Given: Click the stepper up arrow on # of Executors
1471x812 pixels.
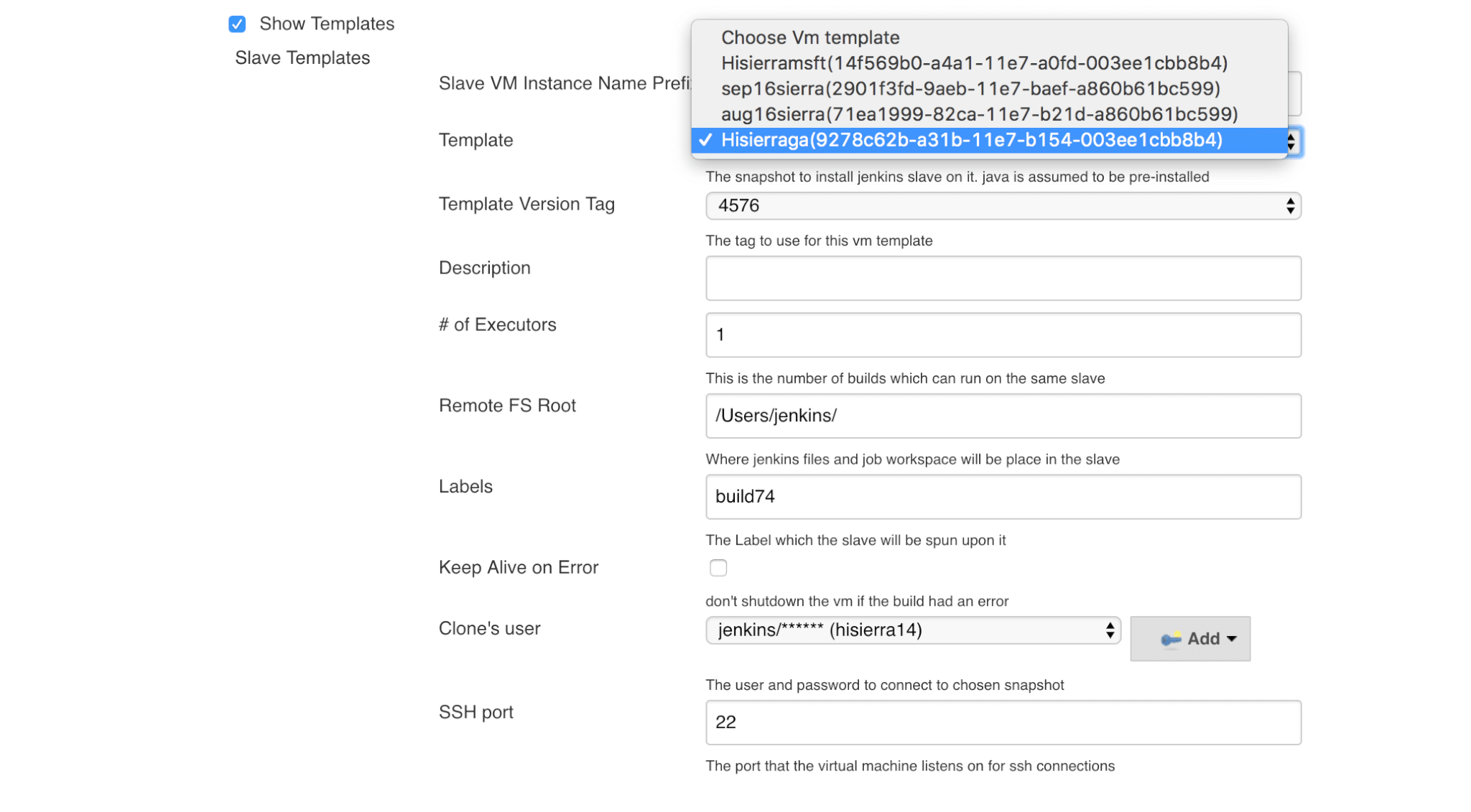Looking at the screenshot, I should [1291, 328].
